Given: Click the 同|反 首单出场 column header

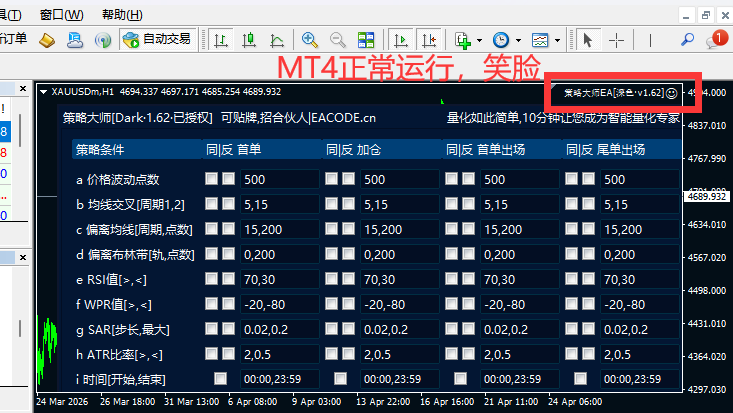Looking at the screenshot, I should coord(503,149).
